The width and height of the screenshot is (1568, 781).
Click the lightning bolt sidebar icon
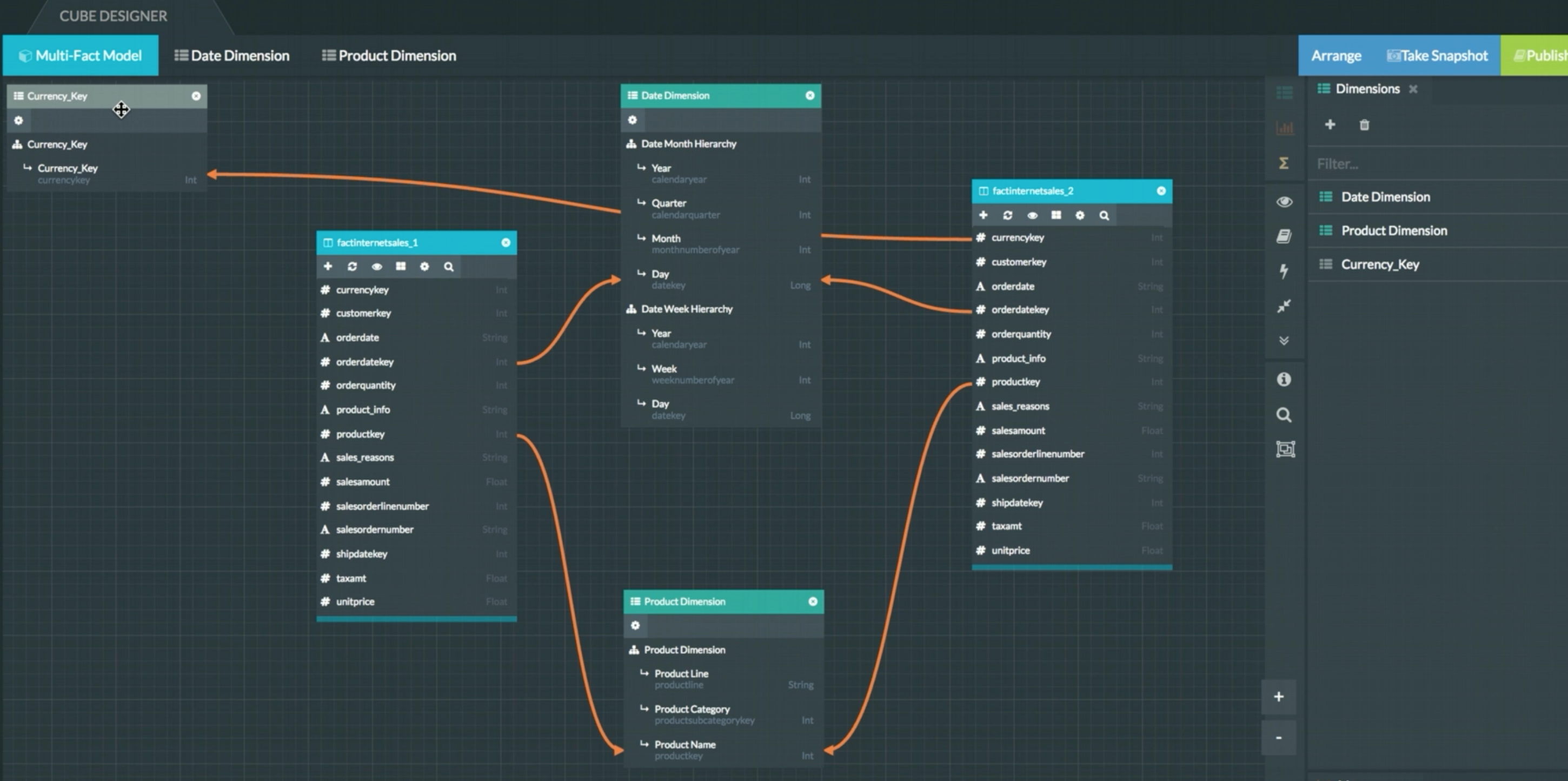point(1284,271)
